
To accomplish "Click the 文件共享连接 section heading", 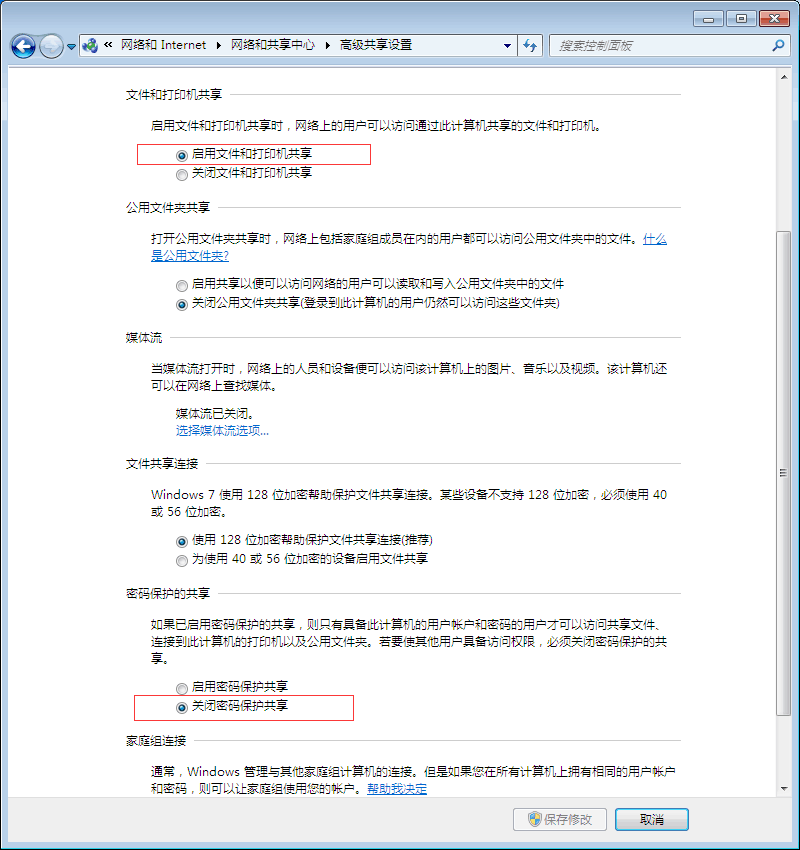I will coord(162,463).
